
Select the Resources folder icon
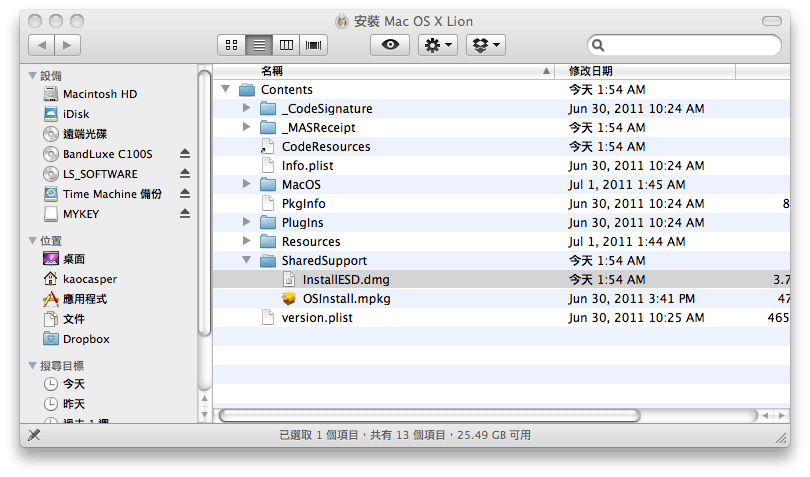point(268,242)
